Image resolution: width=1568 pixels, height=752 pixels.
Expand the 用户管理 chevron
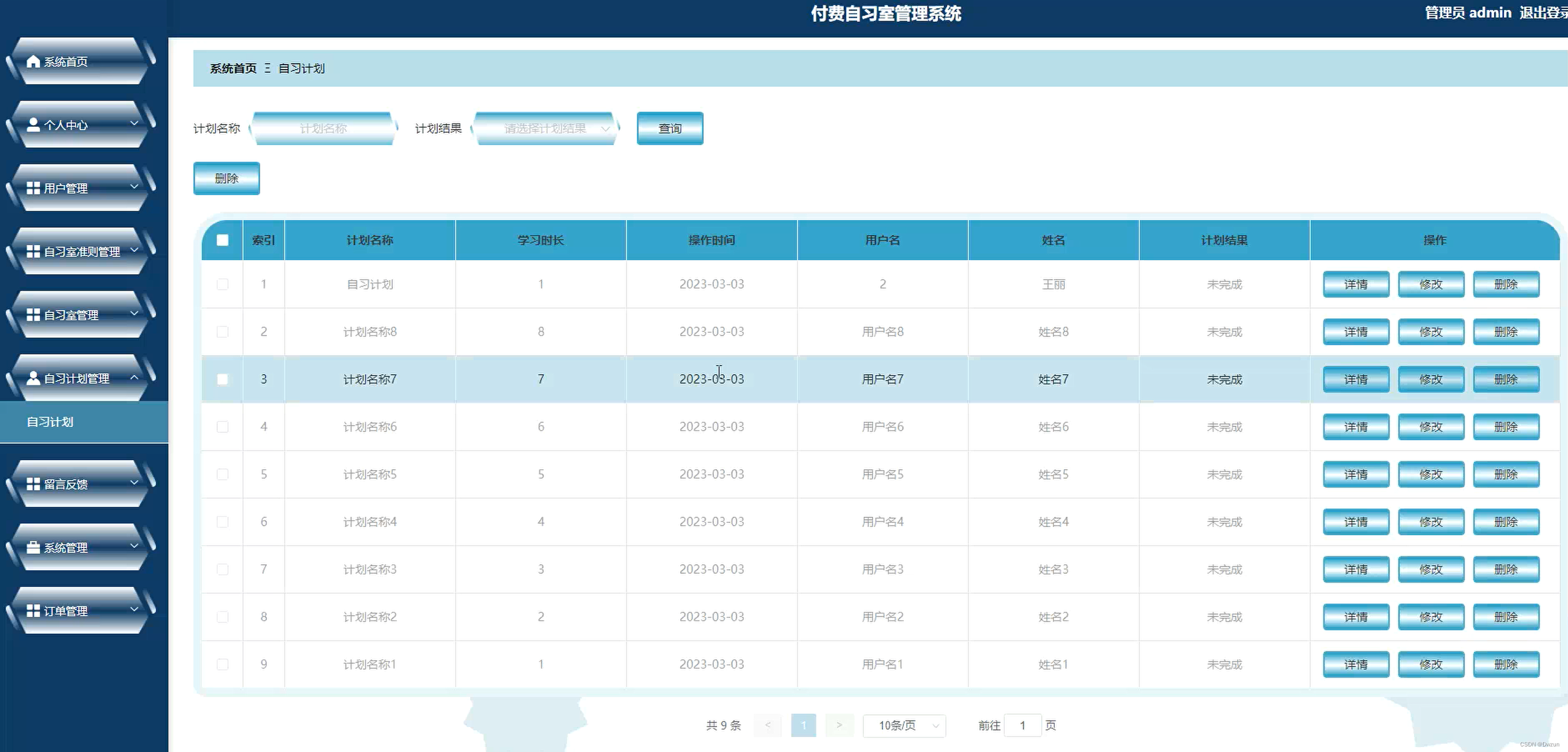[x=135, y=186]
